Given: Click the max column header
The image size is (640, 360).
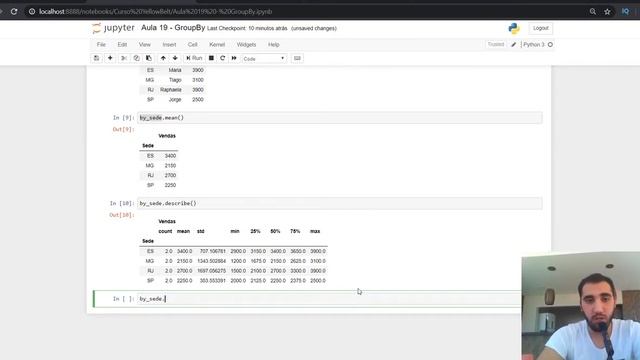Looking at the screenshot, I should 315,231.
